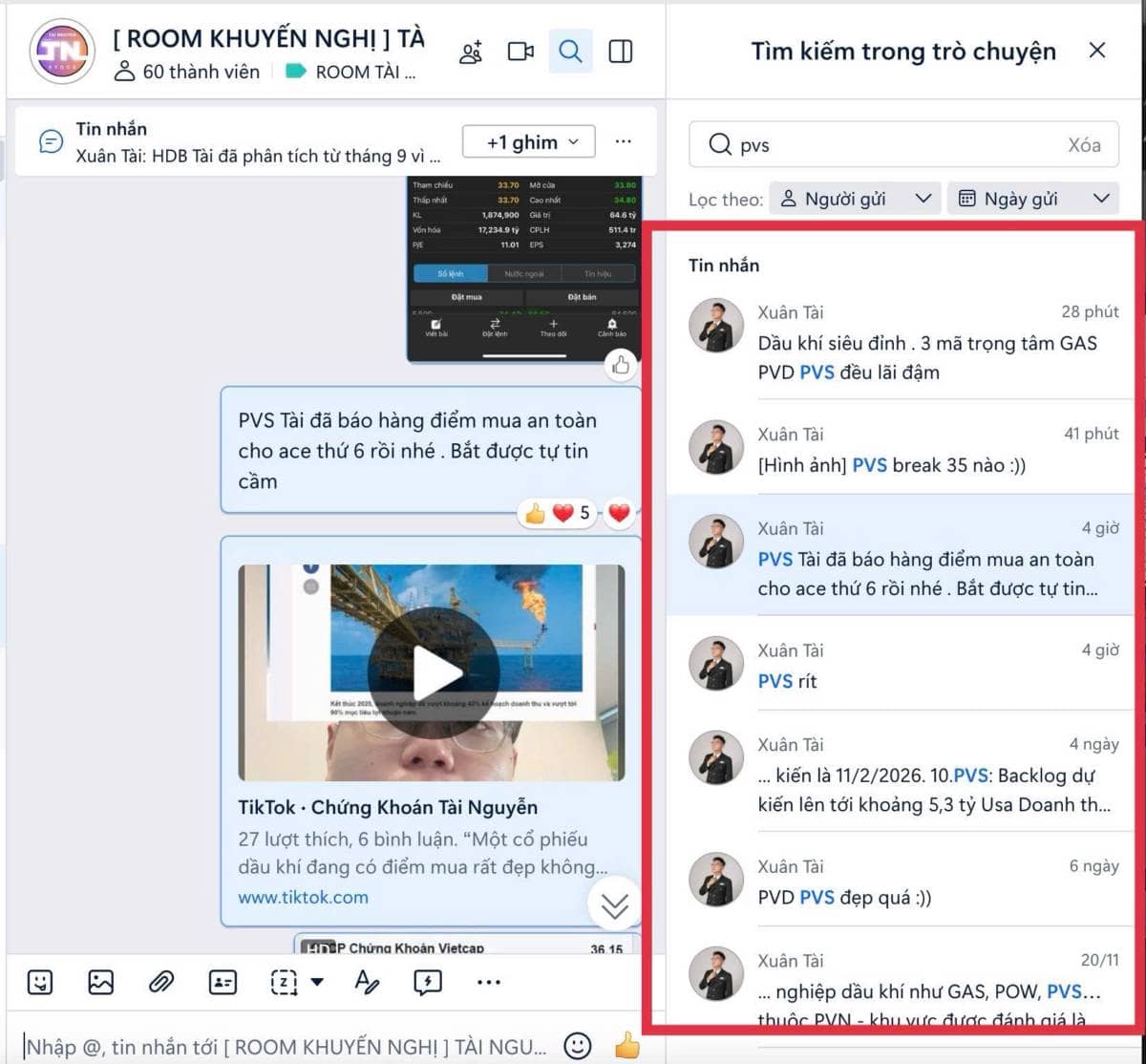Open the Ngày gửi date filter

point(1033,199)
